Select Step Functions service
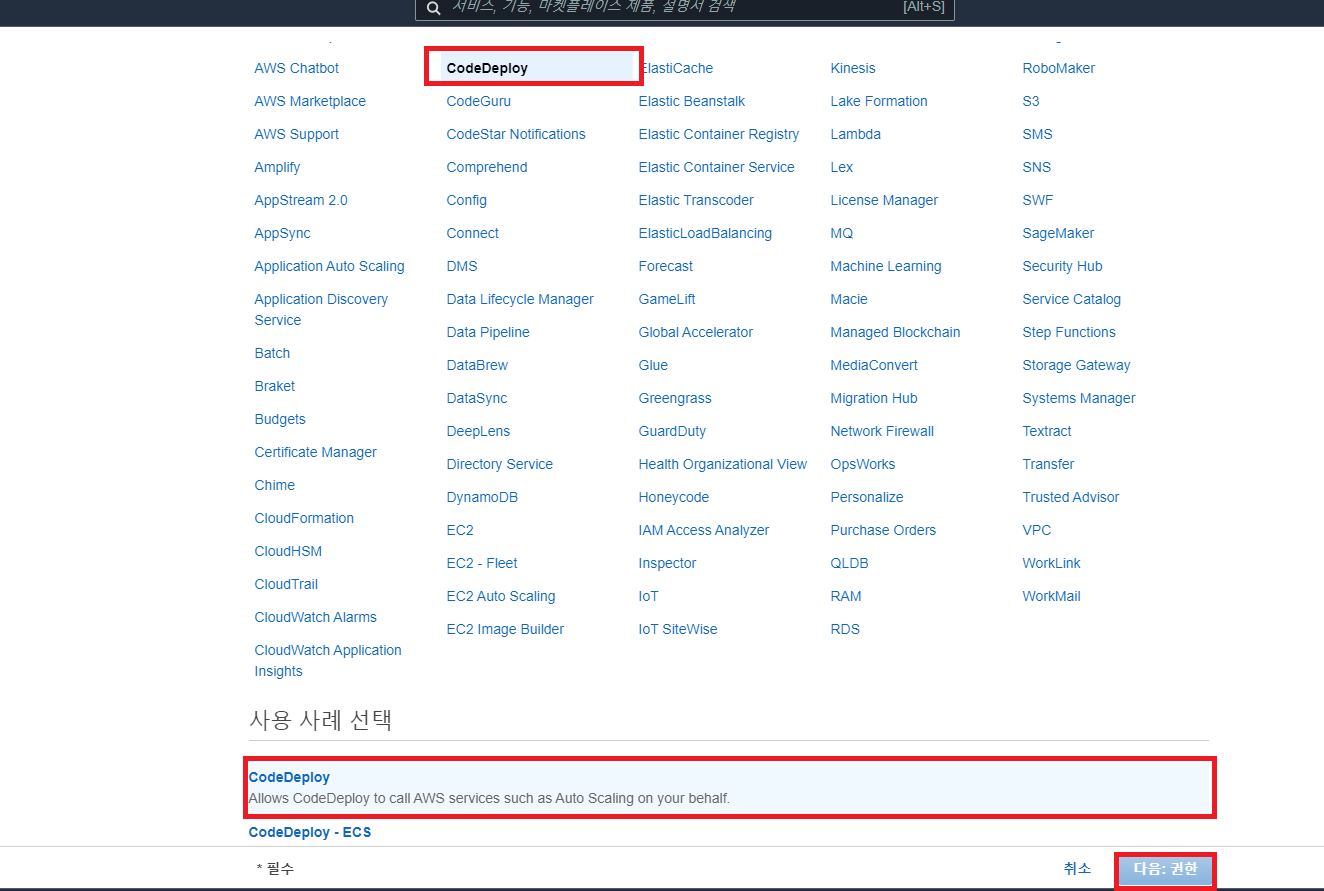 1069,332
